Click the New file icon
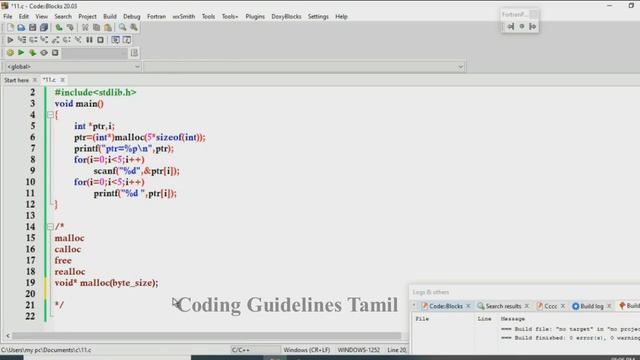This screenshot has height=360, width=640. coord(10,27)
